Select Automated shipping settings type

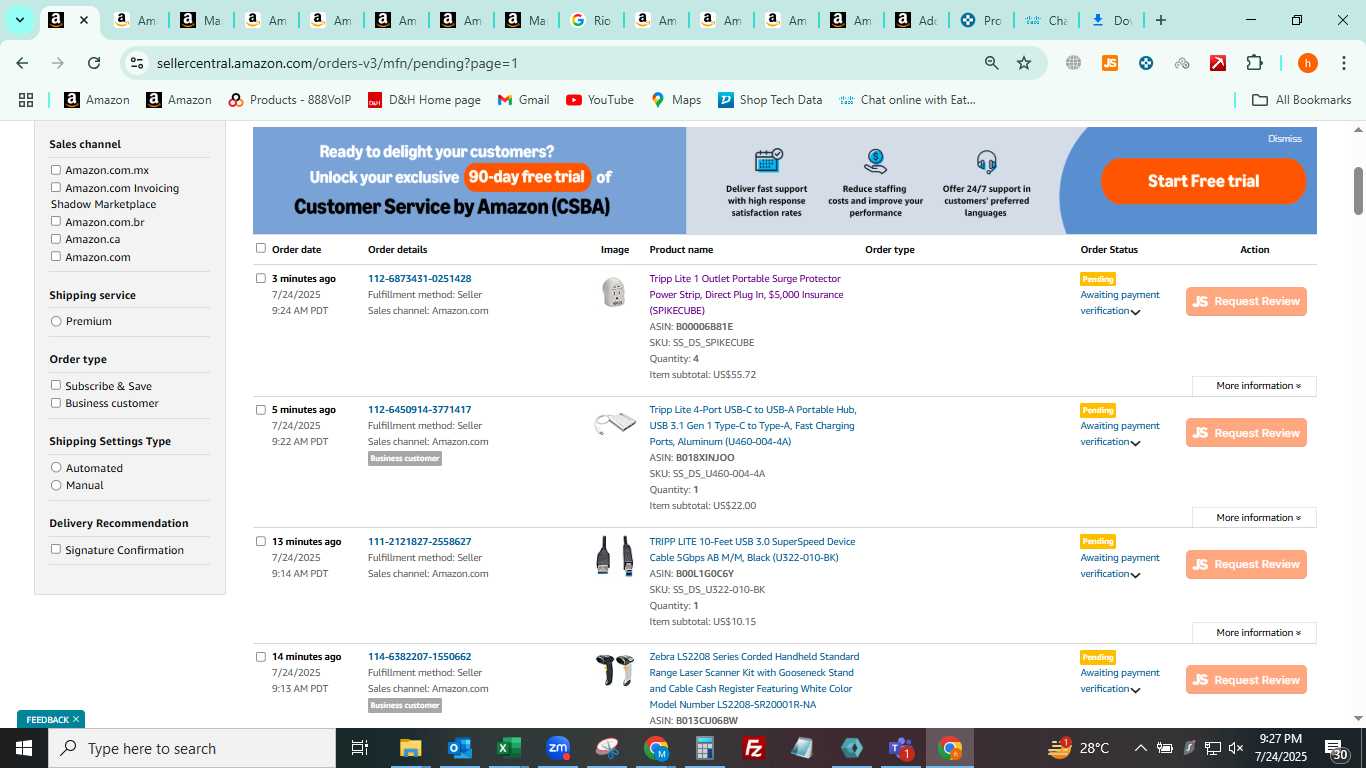tap(56, 468)
